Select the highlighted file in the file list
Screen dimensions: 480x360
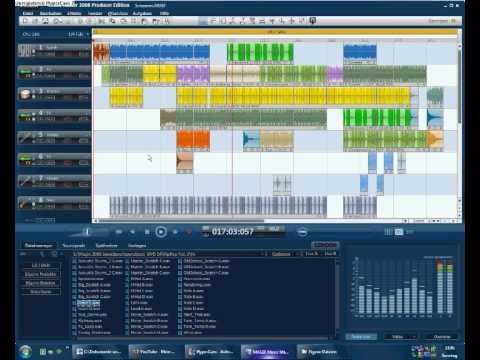tap(88, 303)
